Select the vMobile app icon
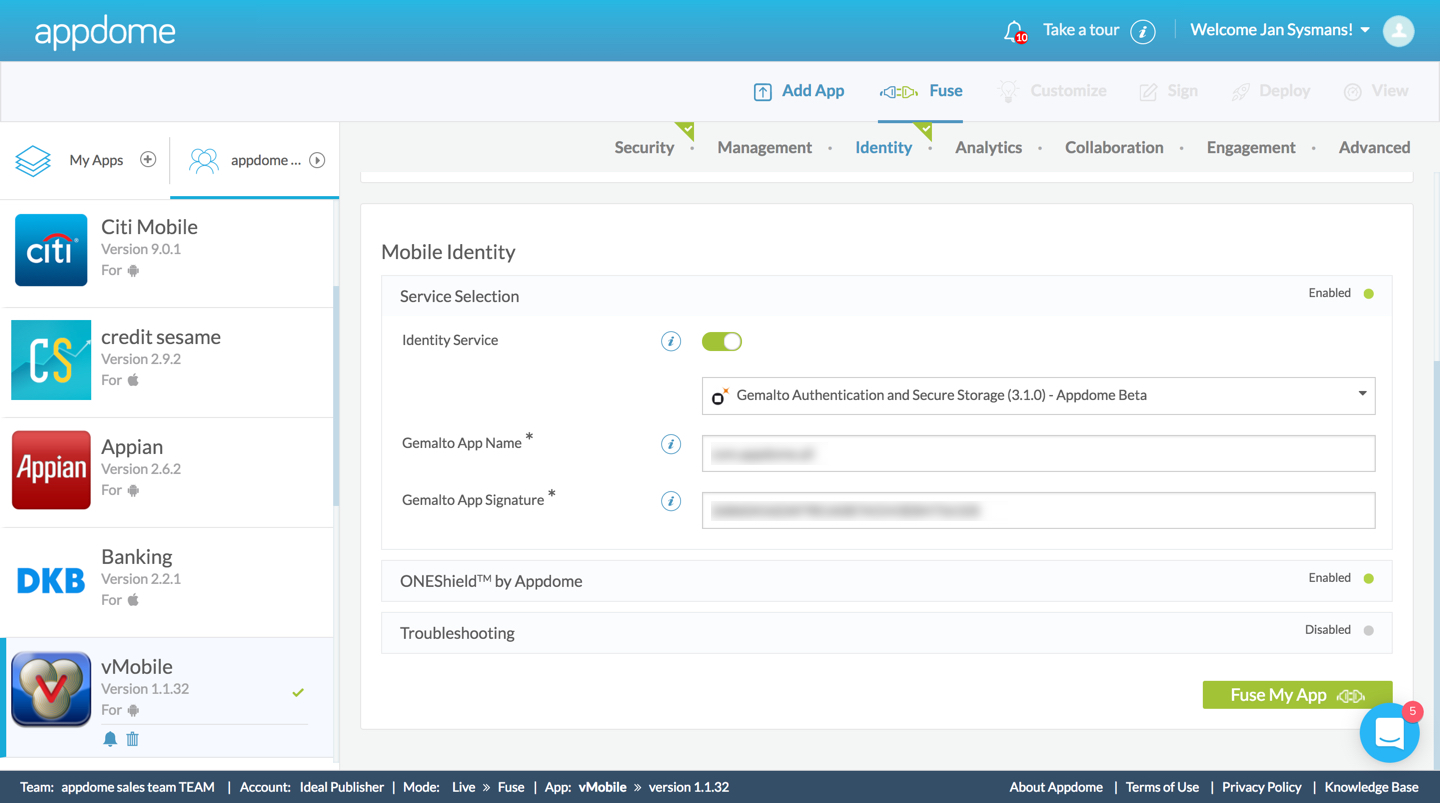 [51, 689]
